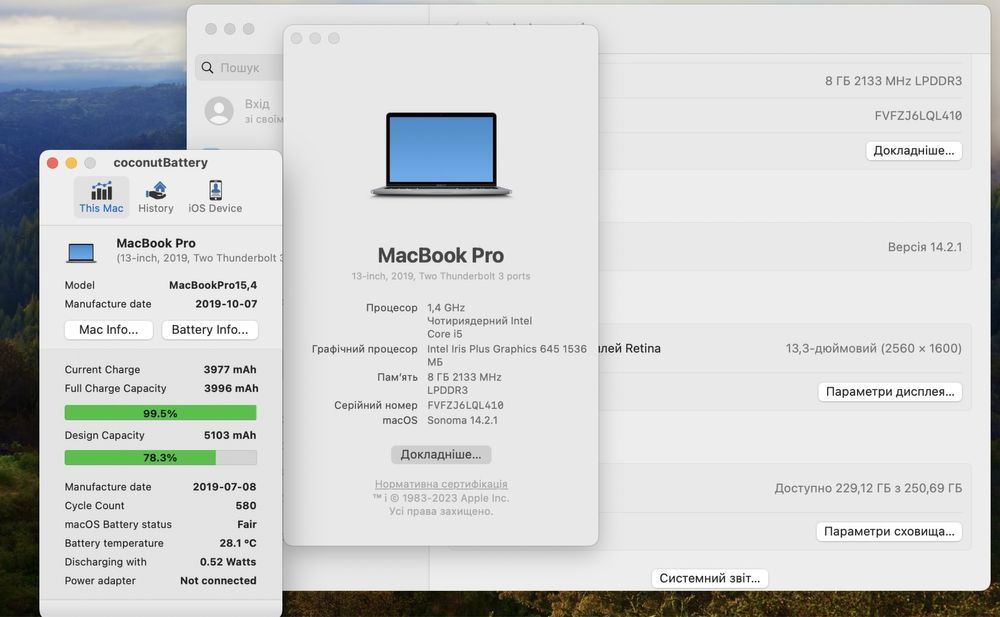Click the MacBook Pro image in About window
1000x617 pixels.
[x=441, y=154]
